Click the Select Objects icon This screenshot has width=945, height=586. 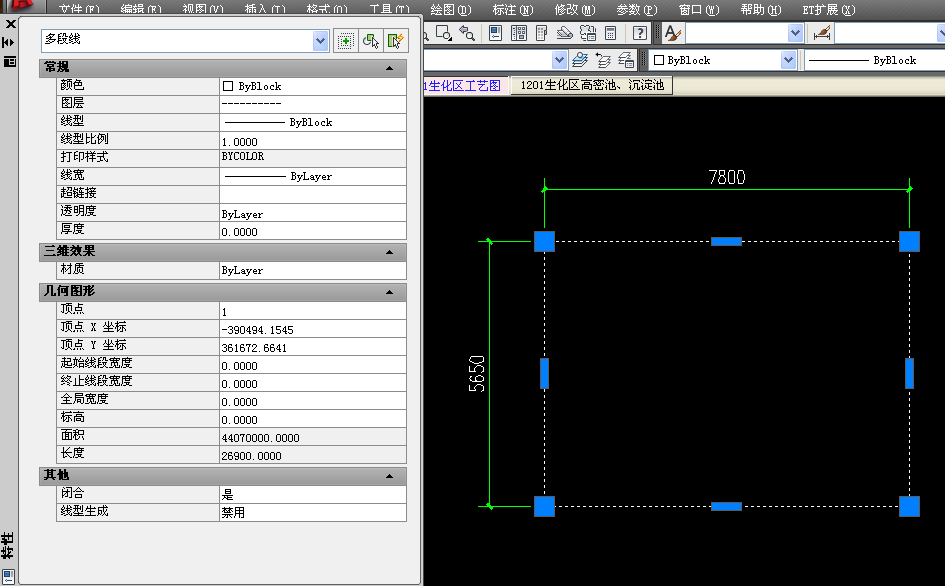(371, 41)
